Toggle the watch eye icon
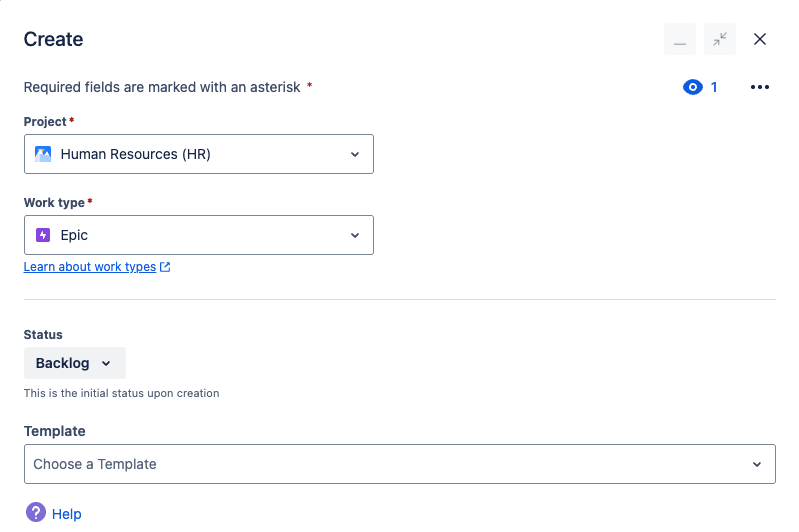 pos(693,87)
